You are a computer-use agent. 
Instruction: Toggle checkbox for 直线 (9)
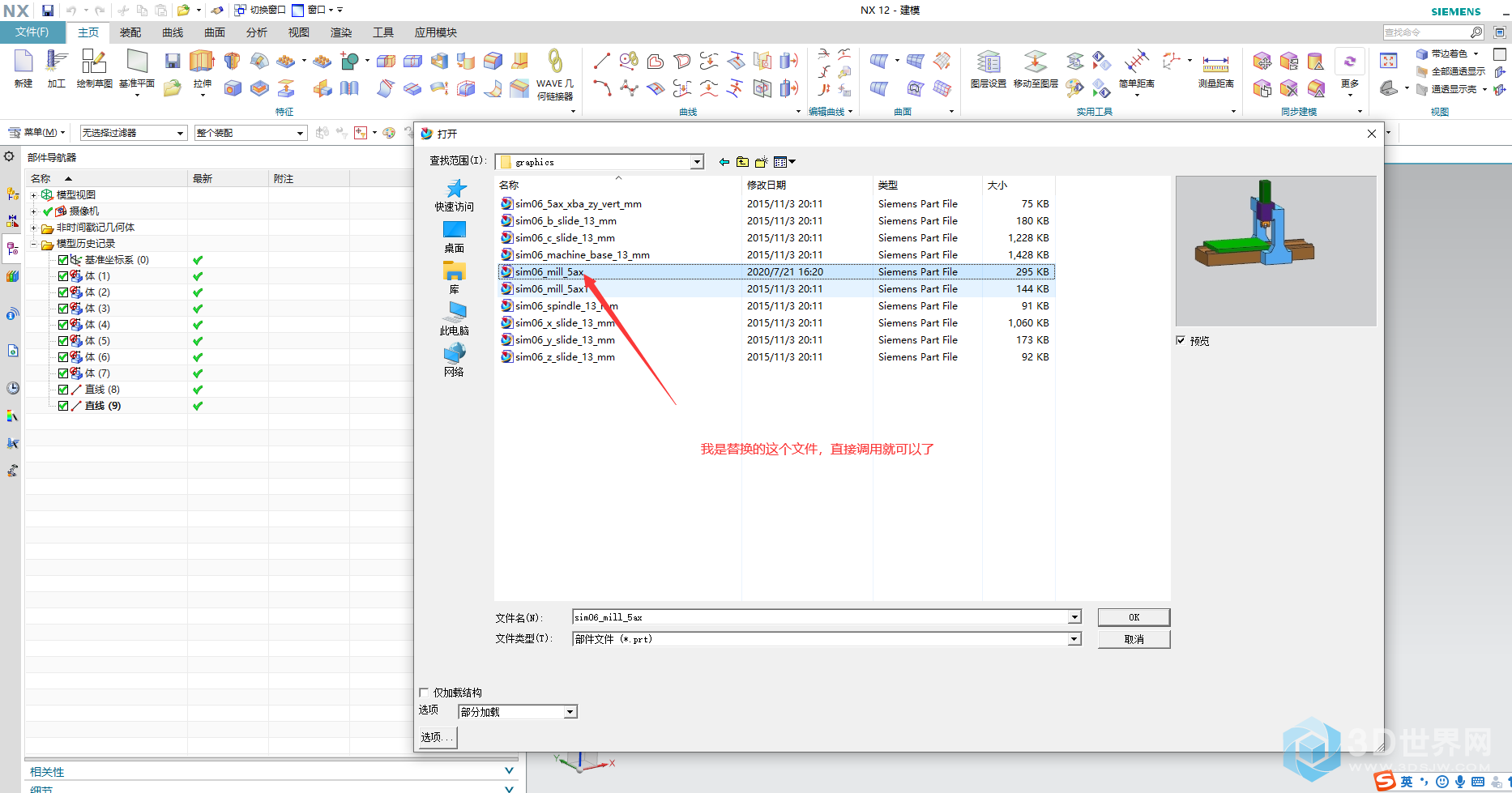[x=63, y=406]
